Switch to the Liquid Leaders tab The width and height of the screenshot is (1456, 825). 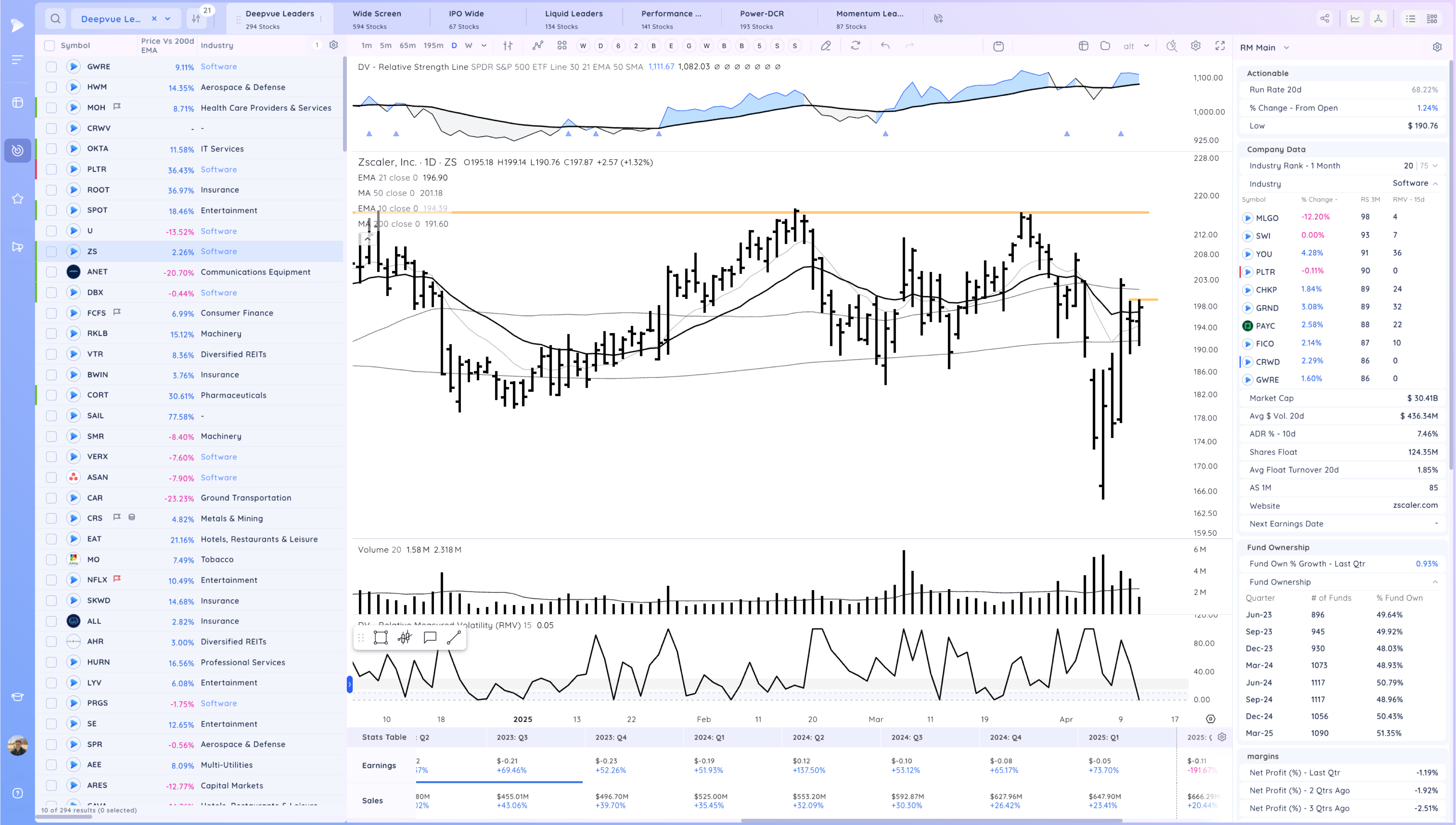573,19
